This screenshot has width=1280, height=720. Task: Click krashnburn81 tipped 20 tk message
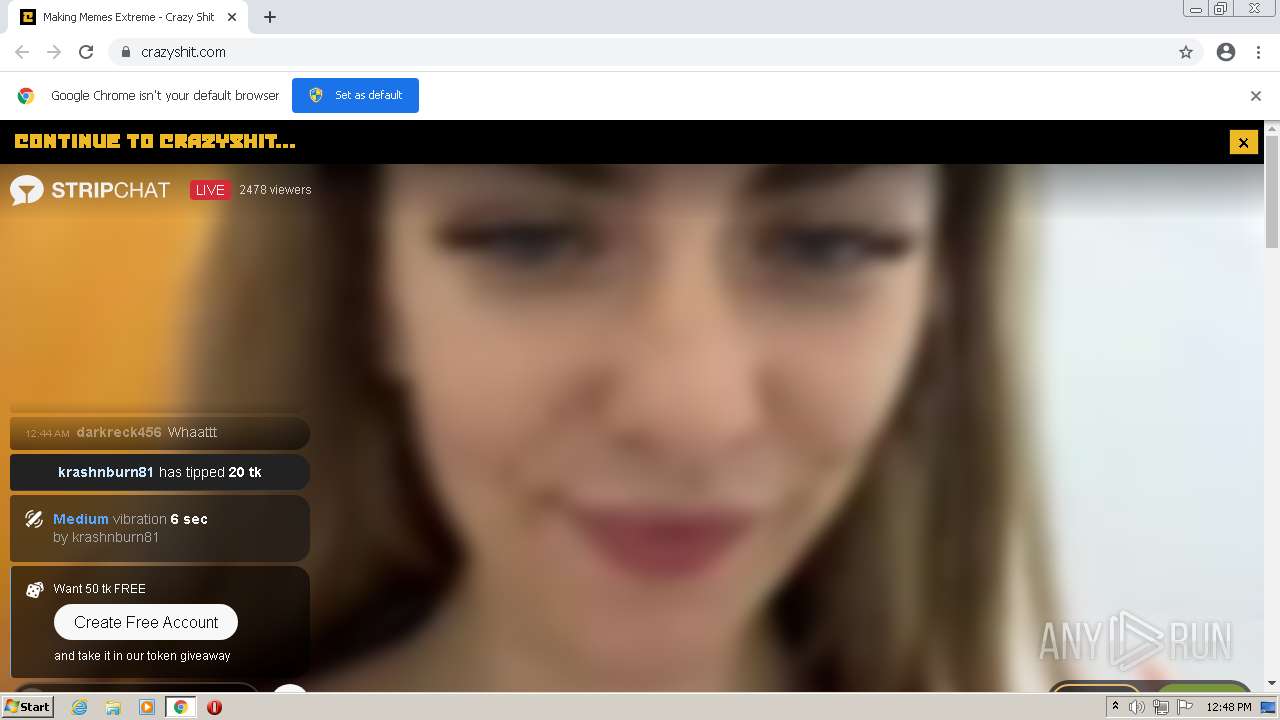click(x=160, y=472)
